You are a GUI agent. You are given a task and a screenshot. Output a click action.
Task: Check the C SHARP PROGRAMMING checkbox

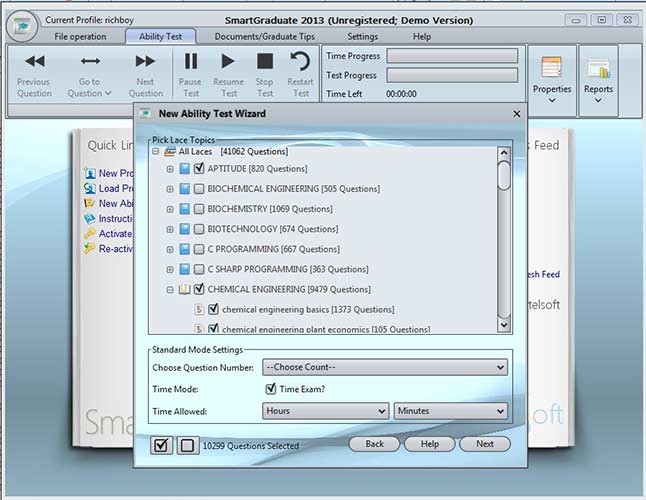pos(199,269)
